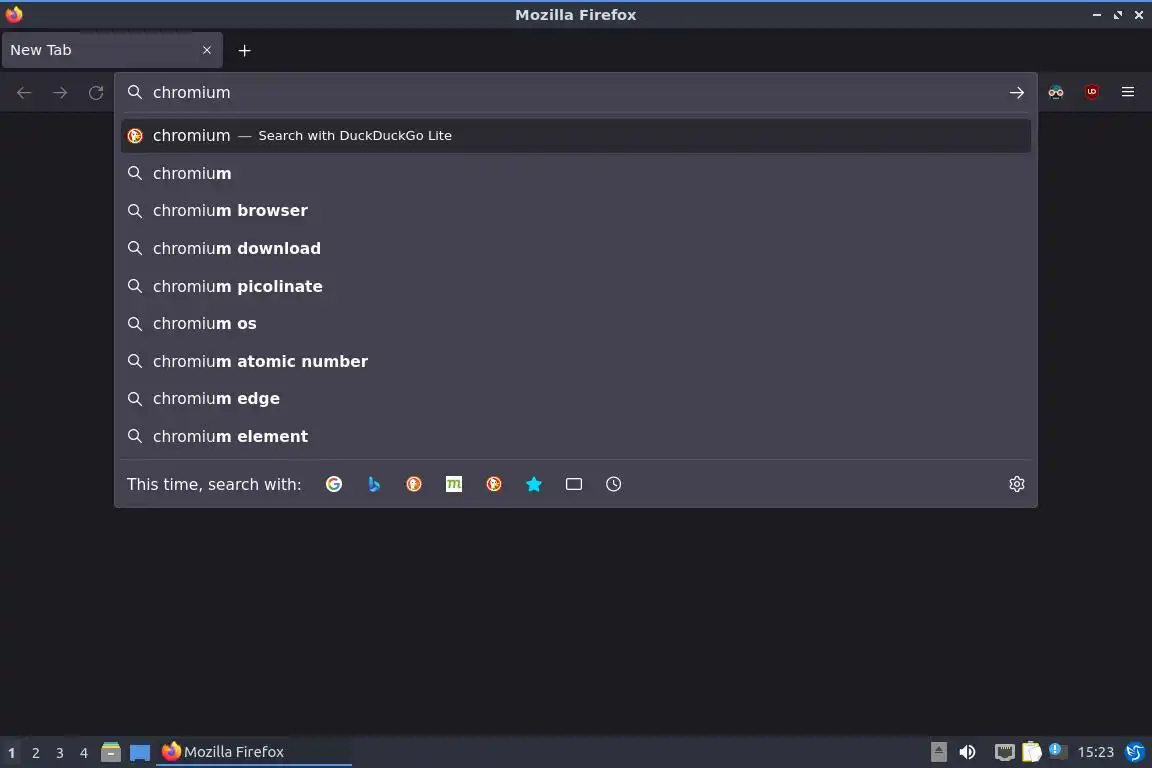1152x768 pixels.
Task: Select the plain chromium suggestion
Action: pos(576,173)
